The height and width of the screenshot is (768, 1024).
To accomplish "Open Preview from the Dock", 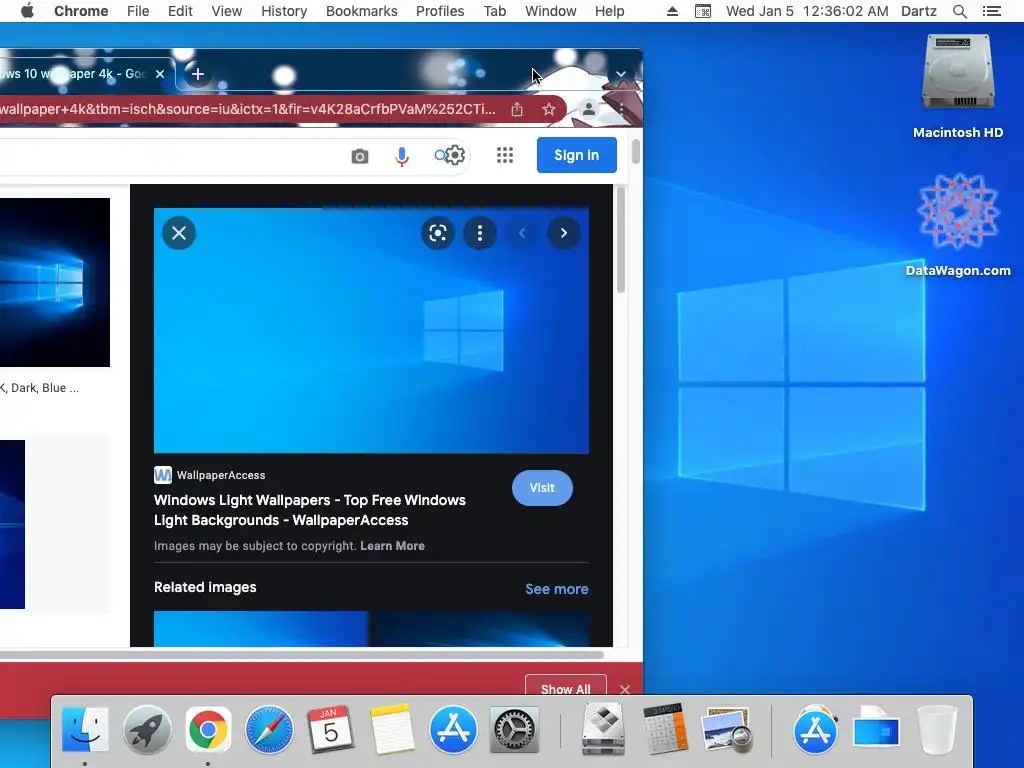I will 726,729.
